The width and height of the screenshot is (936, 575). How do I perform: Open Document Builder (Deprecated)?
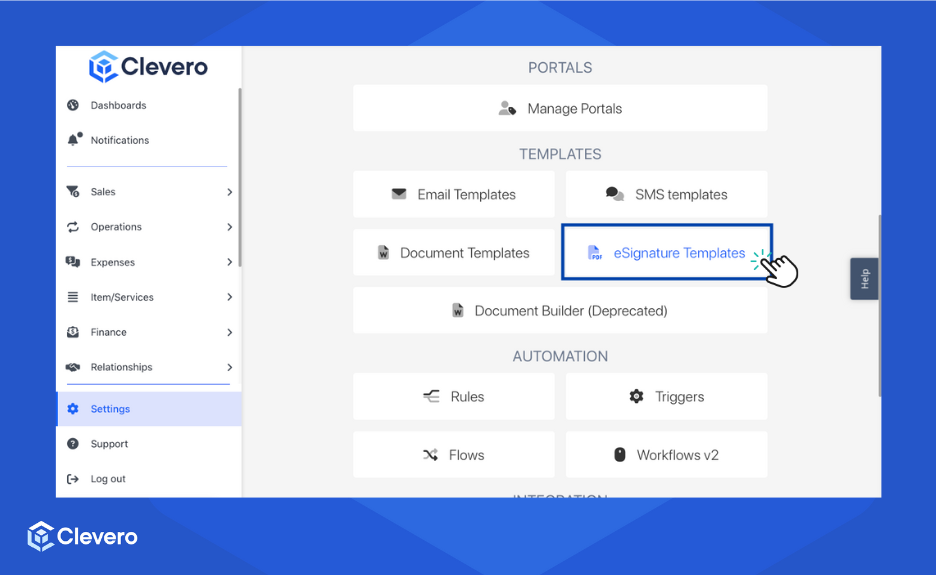tap(560, 310)
